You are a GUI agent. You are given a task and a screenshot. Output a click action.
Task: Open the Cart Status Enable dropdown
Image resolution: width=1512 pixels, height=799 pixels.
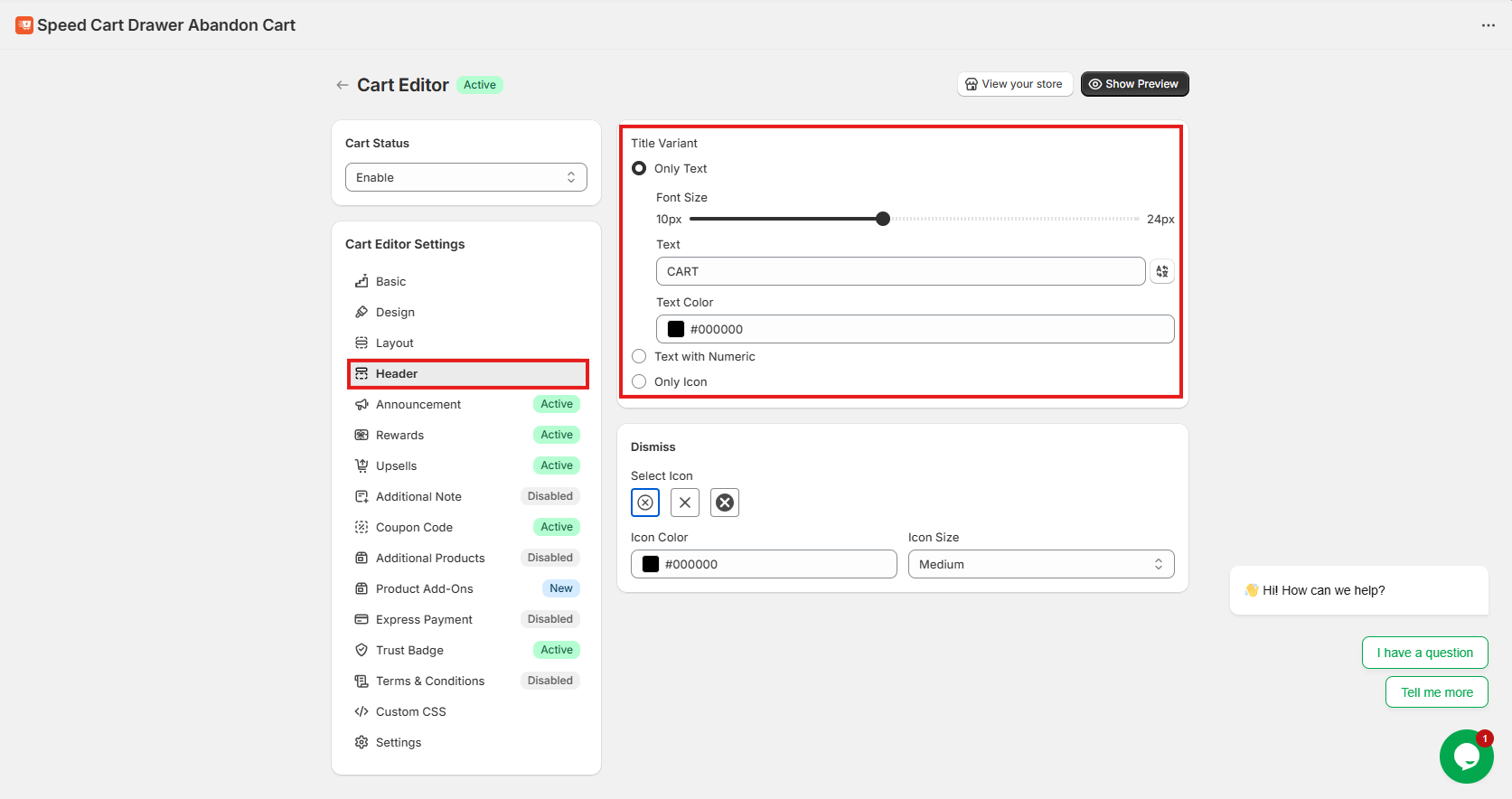[x=466, y=177]
